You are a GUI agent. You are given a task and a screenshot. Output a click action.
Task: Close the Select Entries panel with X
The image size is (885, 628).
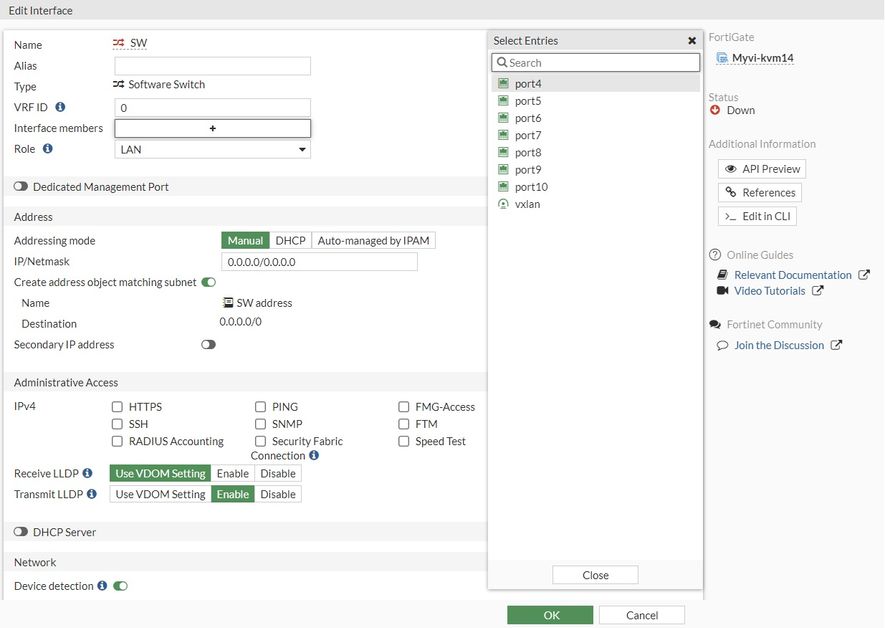692,41
